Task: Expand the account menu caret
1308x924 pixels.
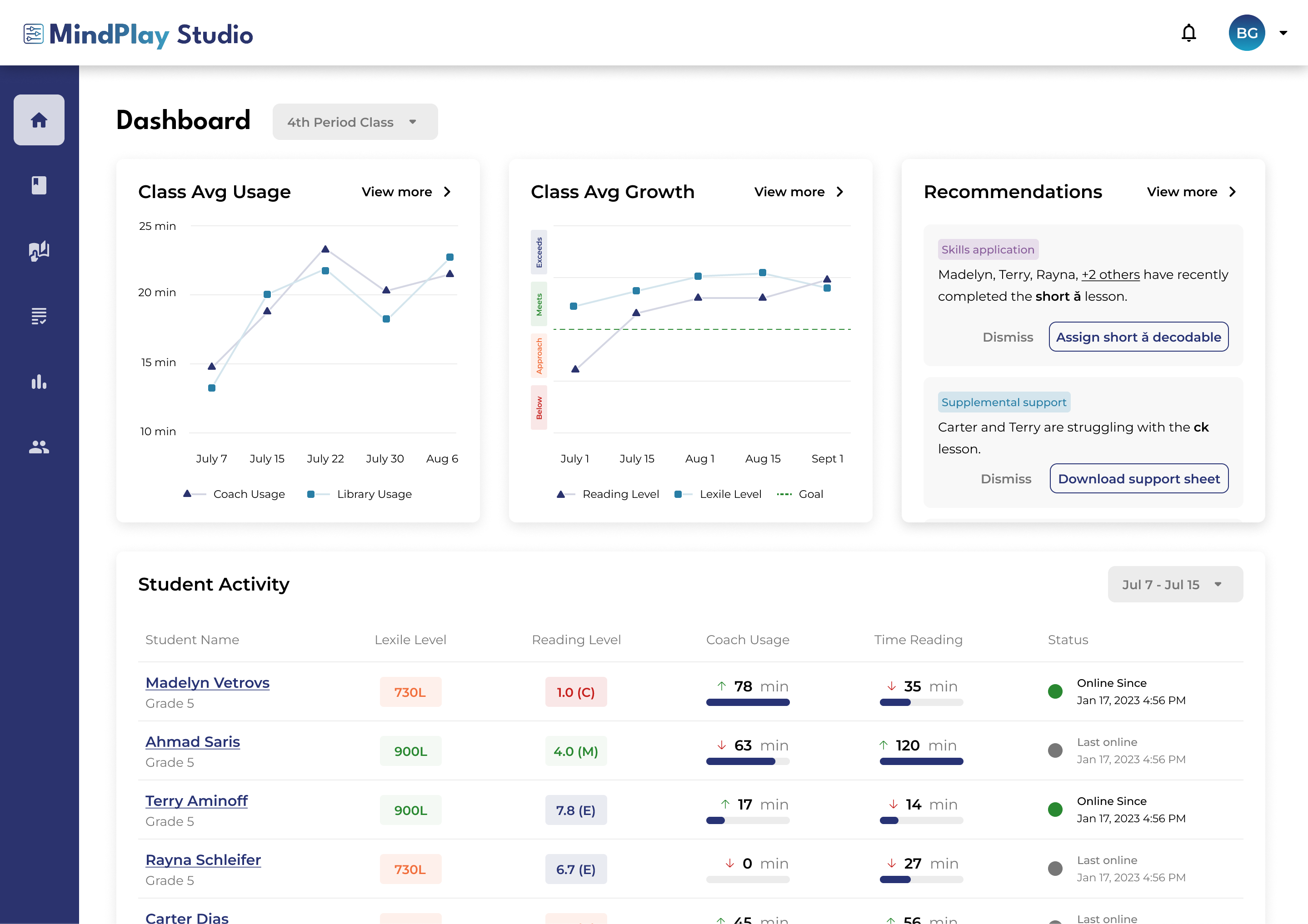Action: pyautogui.click(x=1283, y=33)
